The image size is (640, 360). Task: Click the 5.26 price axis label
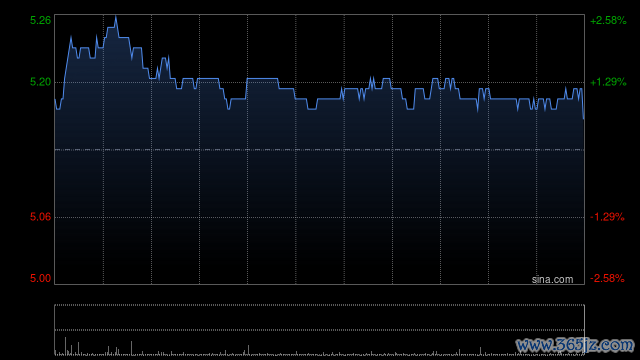pyautogui.click(x=40, y=20)
